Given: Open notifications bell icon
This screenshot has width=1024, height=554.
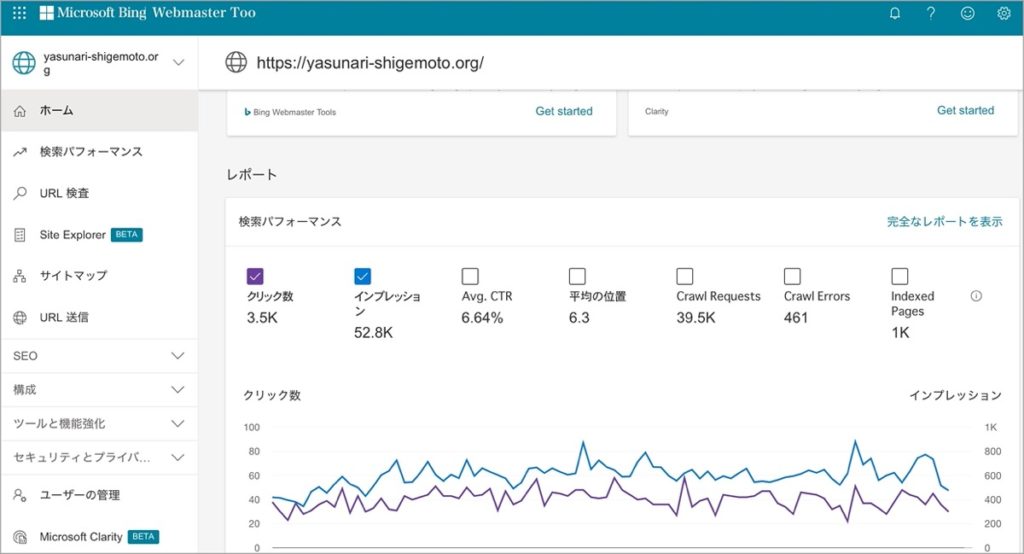Looking at the screenshot, I should pyautogui.click(x=895, y=13).
